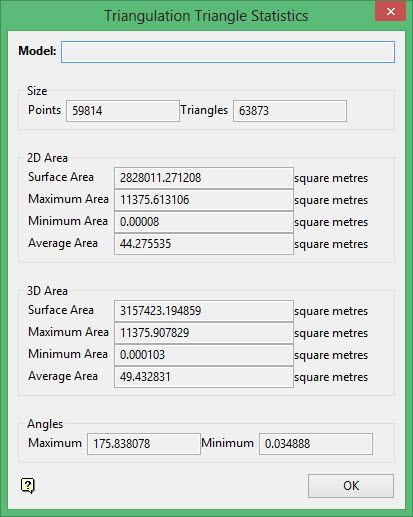
Task: Click the 3D Area group heading
Action: click(47, 291)
